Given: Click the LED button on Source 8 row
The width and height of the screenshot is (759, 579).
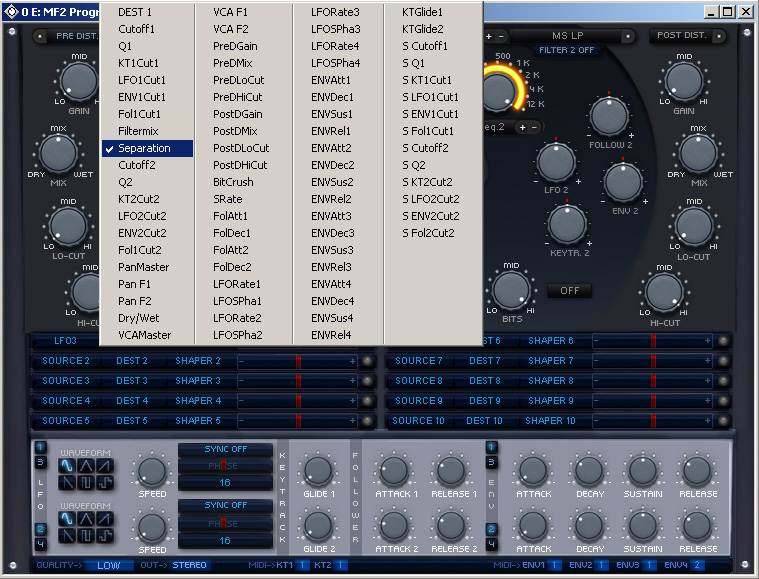Looking at the screenshot, I should pos(723,381).
